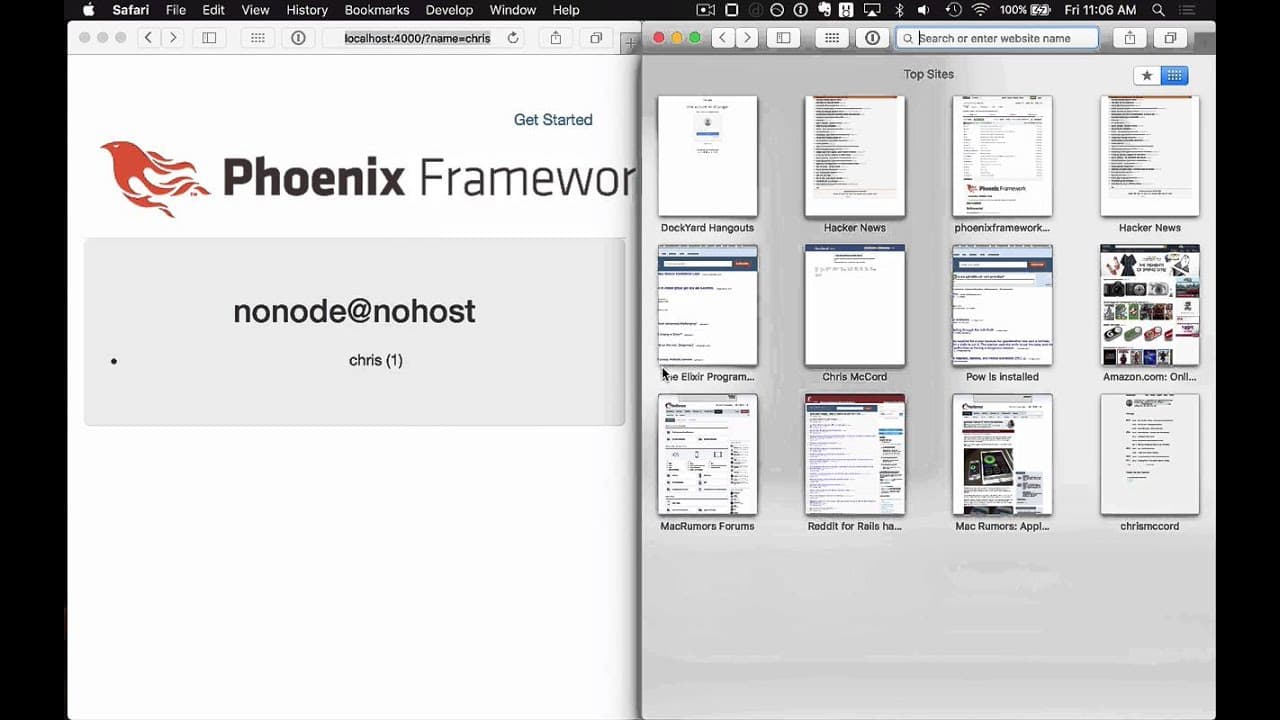Open AirPlay display menu
Image resolution: width=1280 pixels, height=720 pixels.
[x=872, y=10]
